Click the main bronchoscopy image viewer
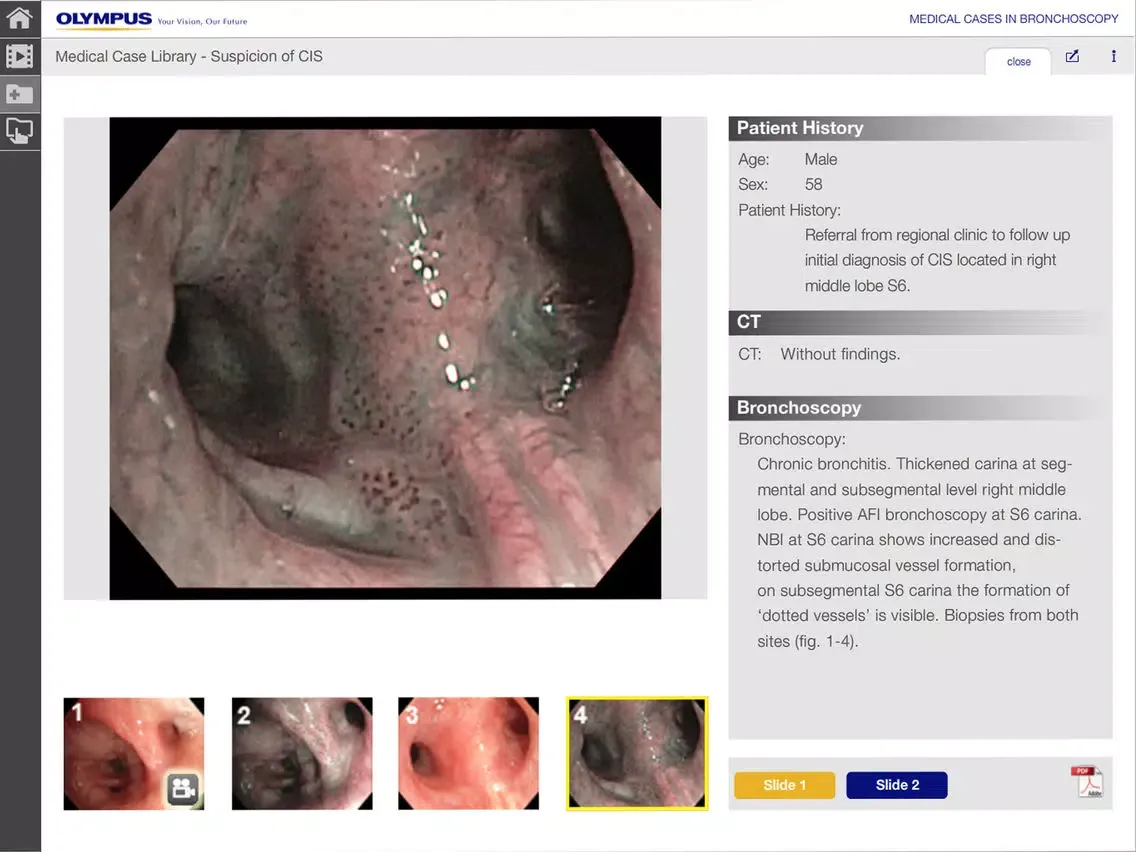Viewport: 1136px width, 852px height. coord(385,358)
